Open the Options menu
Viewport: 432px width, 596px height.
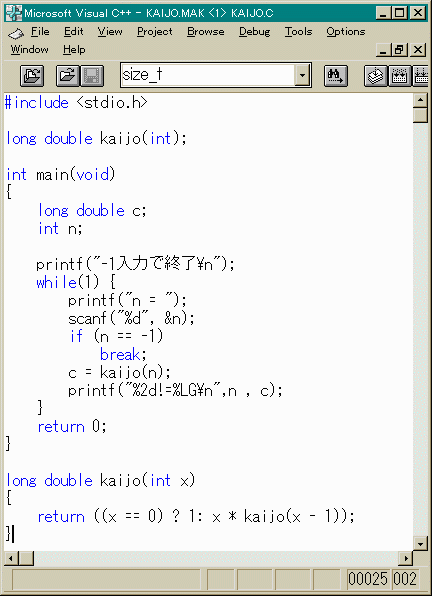pyautogui.click(x=346, y=32)
